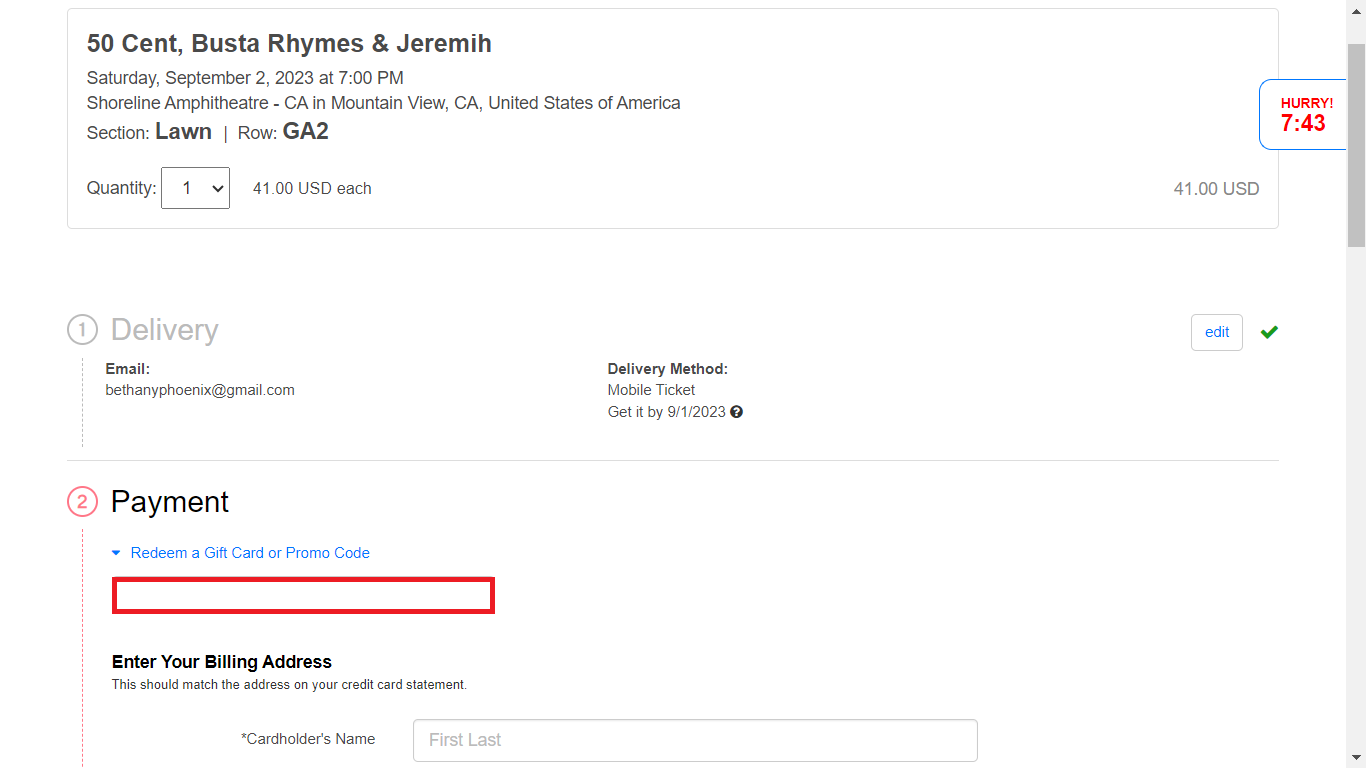
Task: Click the scrollbar down arrow
Action: [1356, 758]
